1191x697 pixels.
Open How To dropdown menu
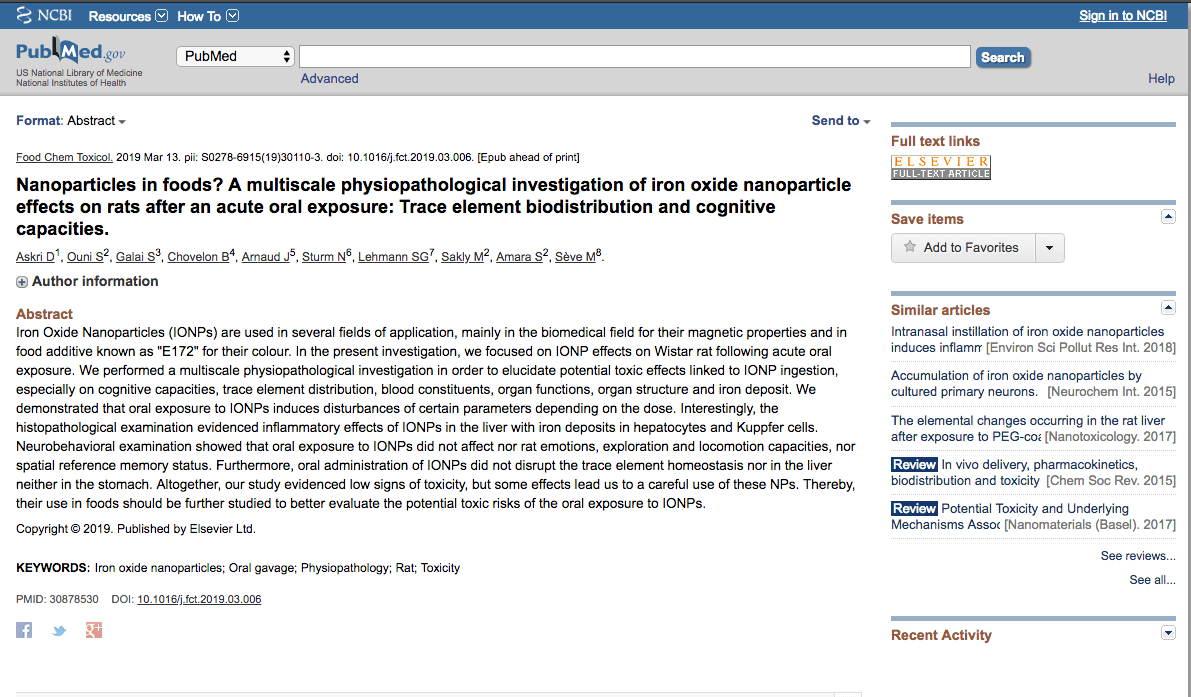(x=207, y=16)
